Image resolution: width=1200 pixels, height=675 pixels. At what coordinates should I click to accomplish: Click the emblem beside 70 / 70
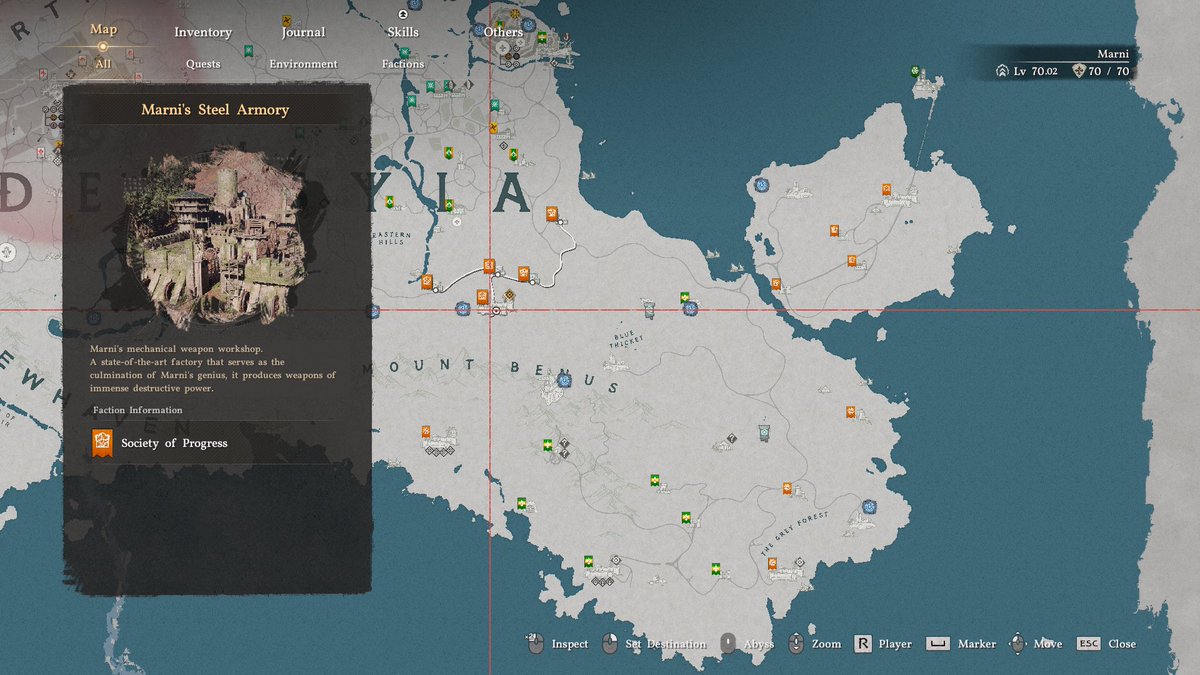1078,71
